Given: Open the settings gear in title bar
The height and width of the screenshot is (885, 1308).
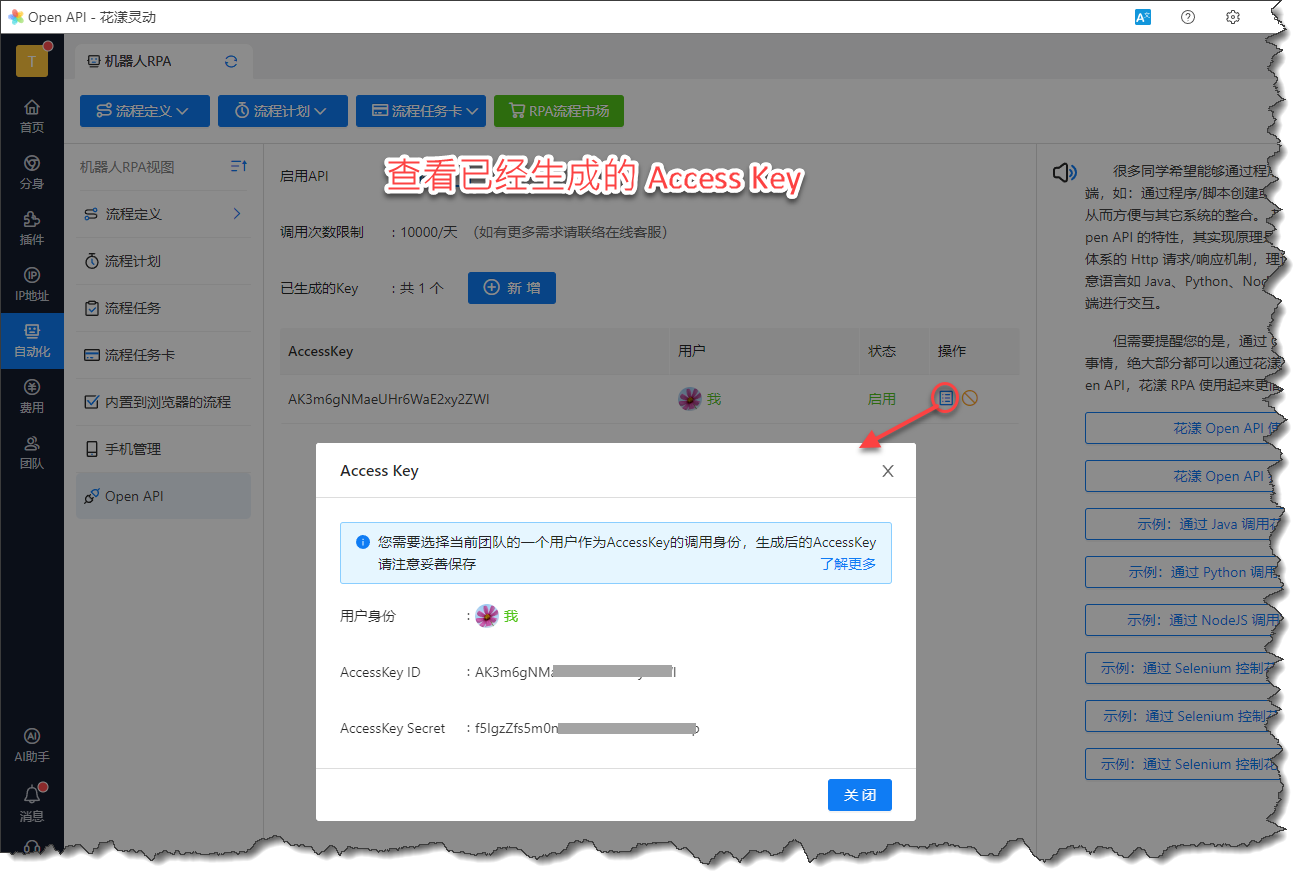Looking at the screenshot, I should tap(1233, 17).
